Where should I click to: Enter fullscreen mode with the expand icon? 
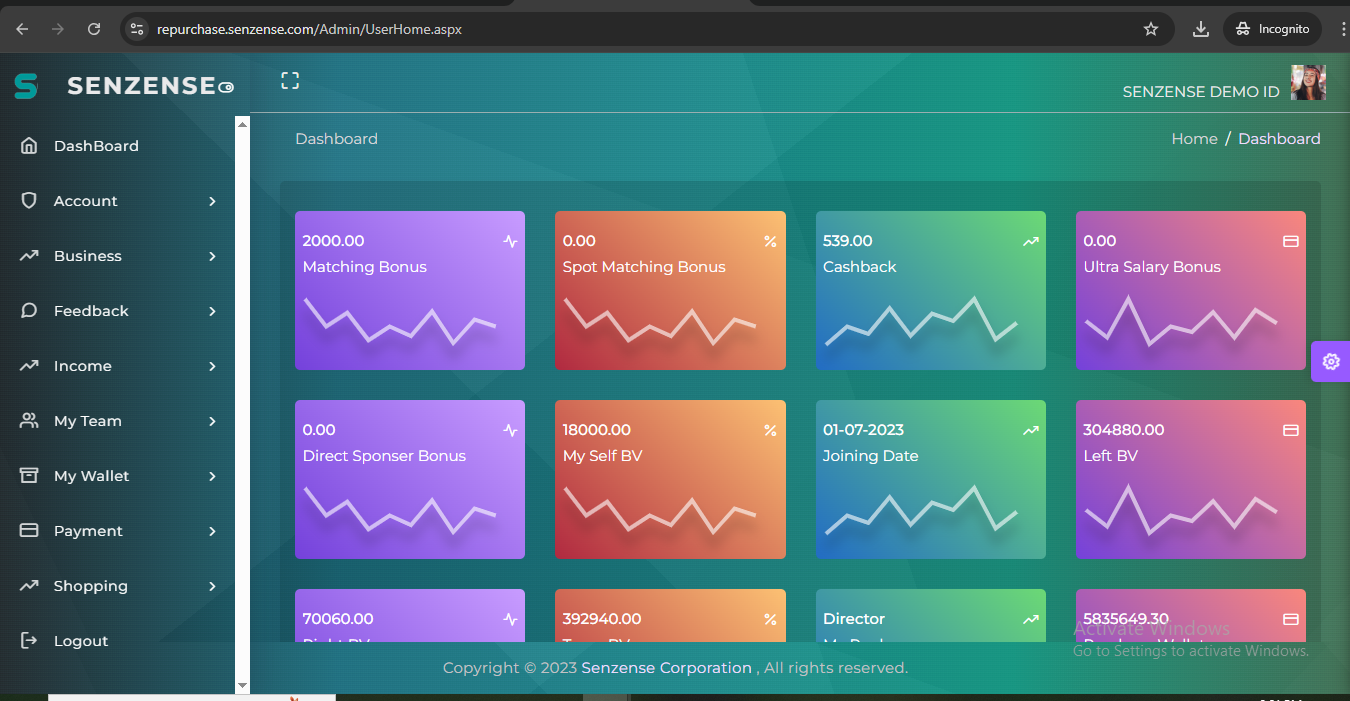(290, 81)
